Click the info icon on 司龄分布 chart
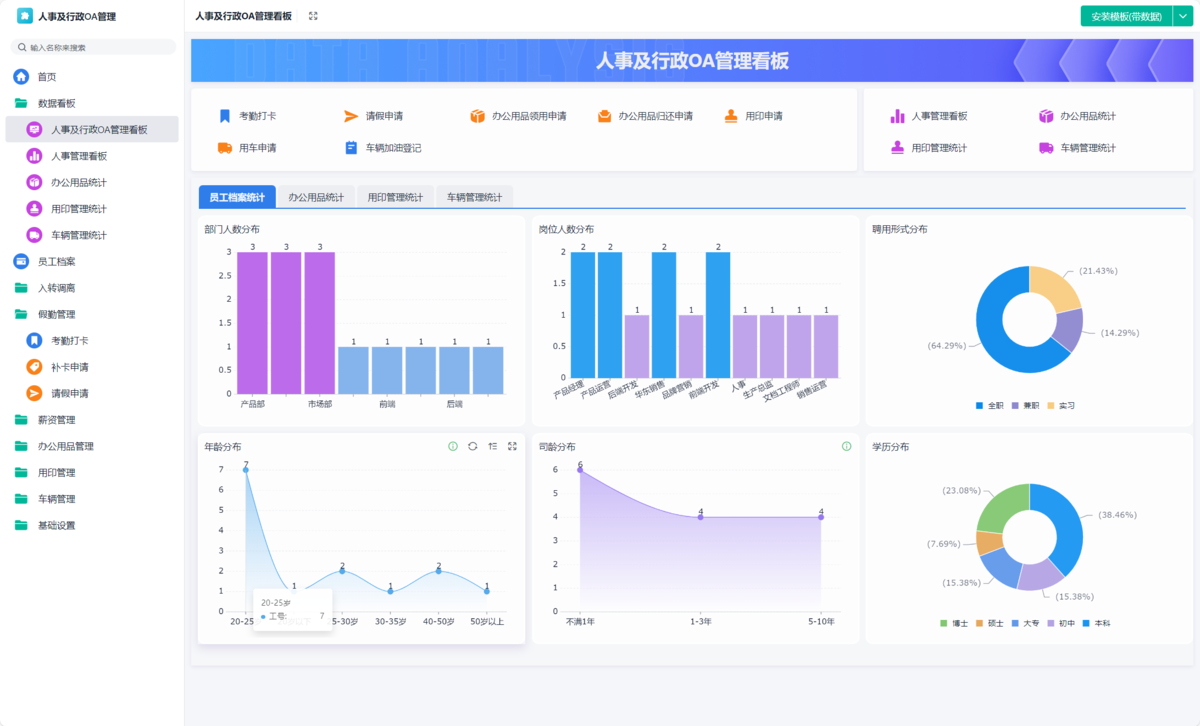 click(846, 446)
